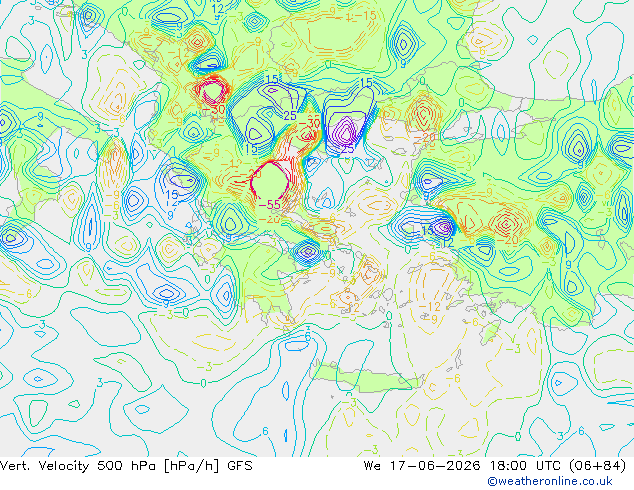Select the "Vert. Velocity 500 hPa [hPa/h] GFS" title text
This screenshot has width=634, height=490.
pos(126,466)
